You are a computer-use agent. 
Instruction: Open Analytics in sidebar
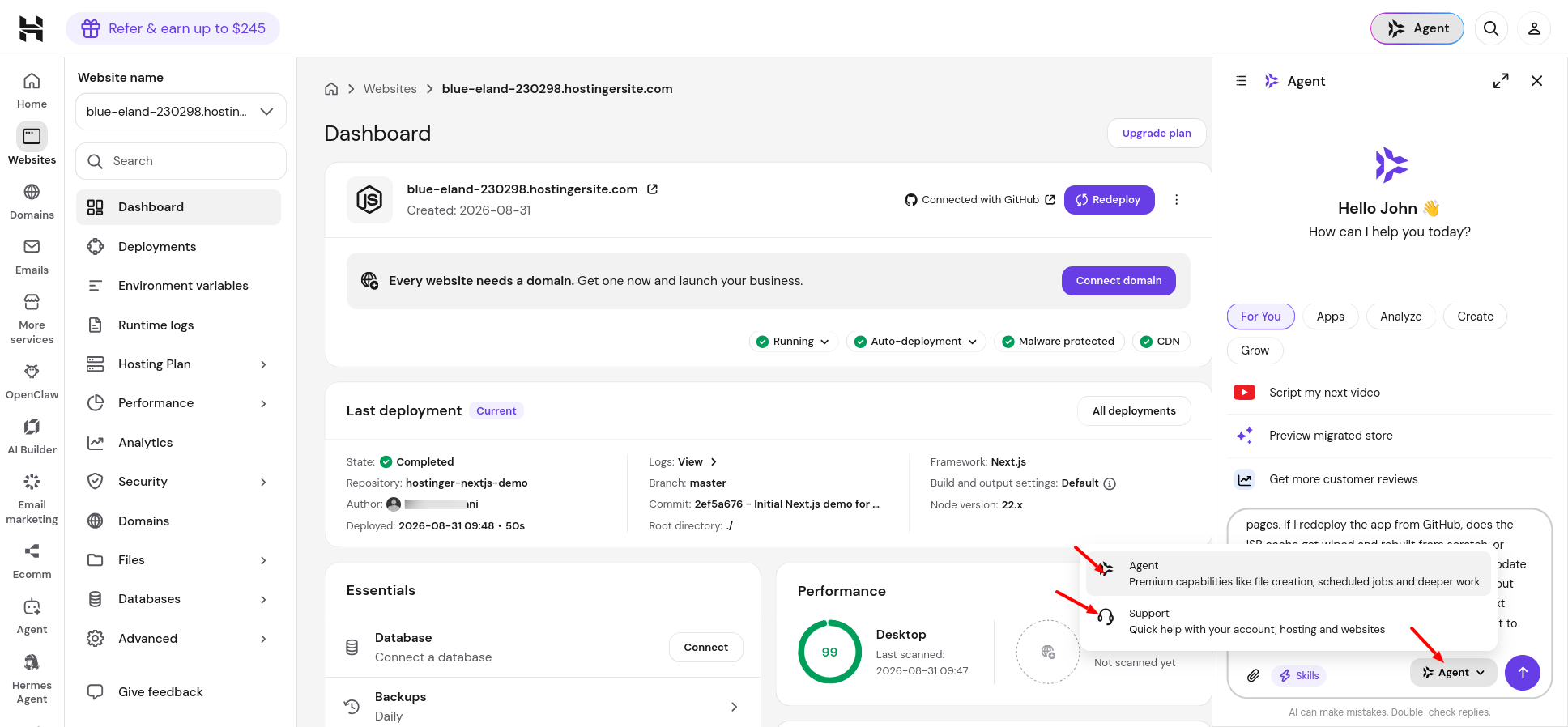(x=178, y=443)
